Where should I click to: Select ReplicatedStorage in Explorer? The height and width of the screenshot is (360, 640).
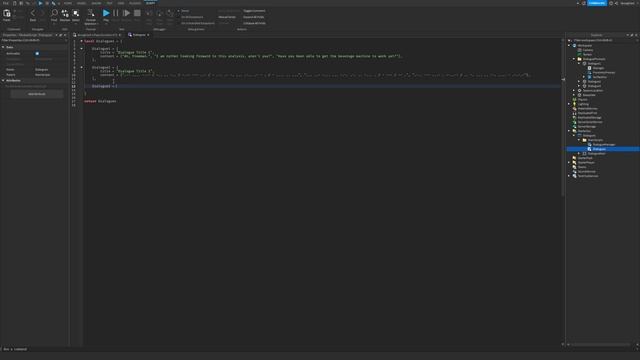point(589,118)
